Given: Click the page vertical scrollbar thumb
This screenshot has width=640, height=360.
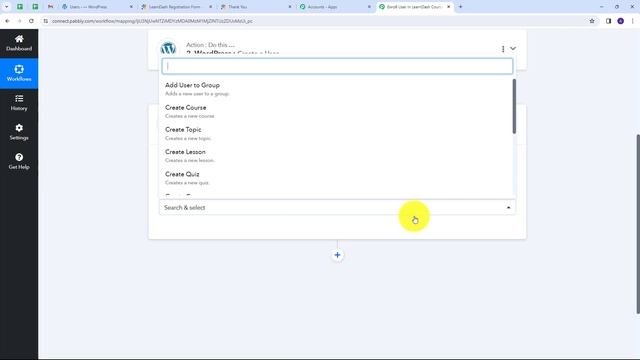Looking at the screenshot, I should pyautogui.click(x=638, y=224).
